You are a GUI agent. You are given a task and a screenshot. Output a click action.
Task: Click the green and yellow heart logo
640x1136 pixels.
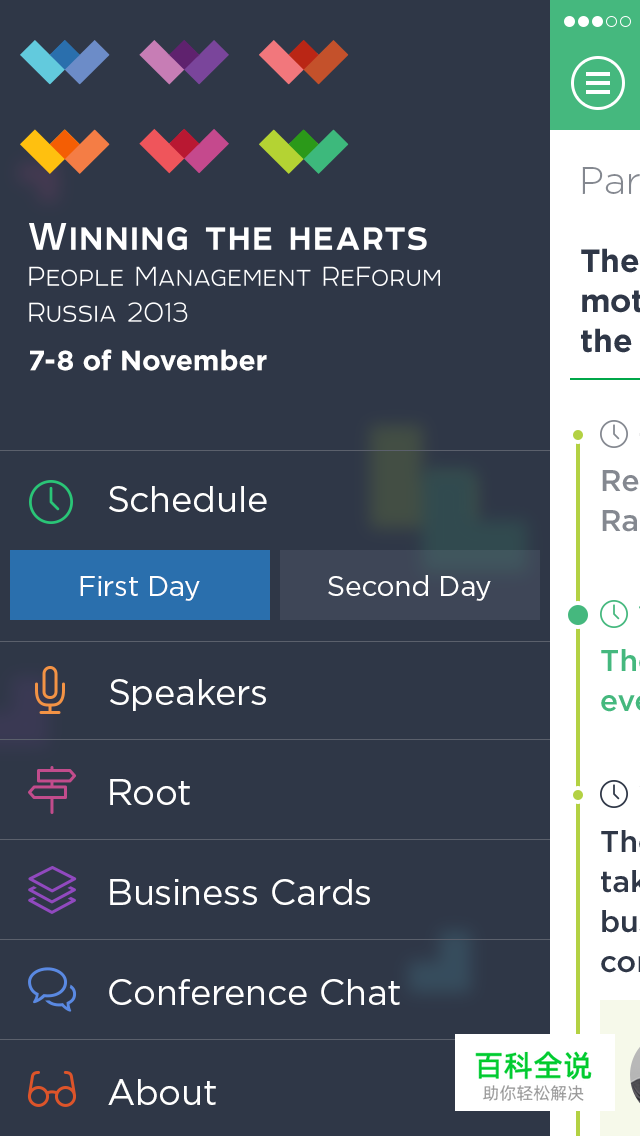[303, 150]
